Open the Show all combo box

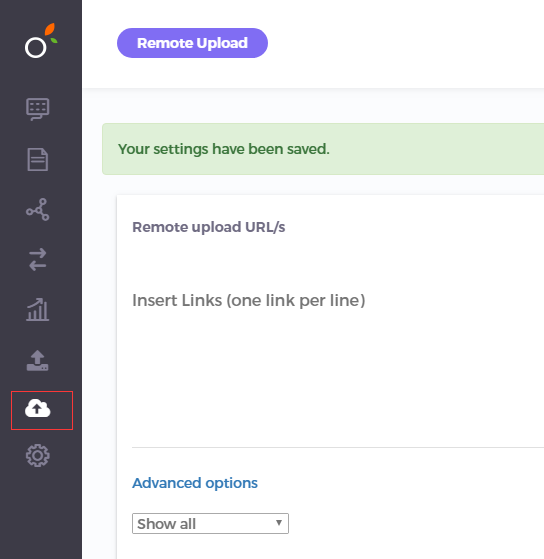tap(210, 523)
